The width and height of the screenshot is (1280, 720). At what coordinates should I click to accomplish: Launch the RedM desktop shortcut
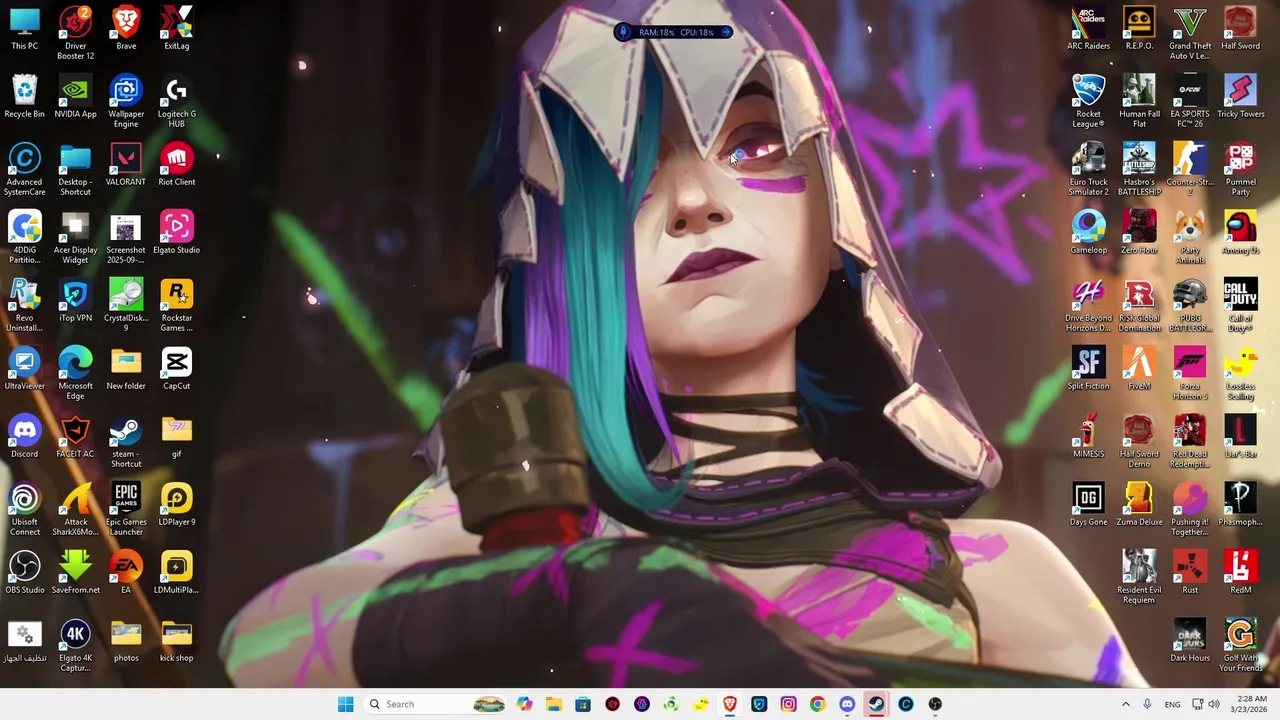(x=1240, y=572)
